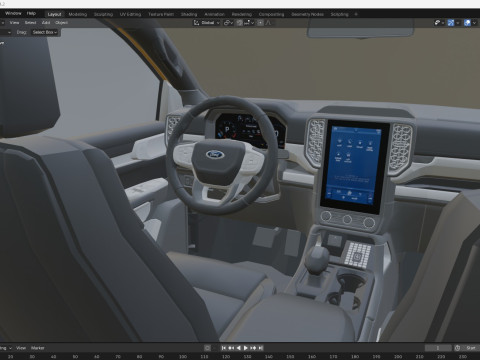Jump to the timeline end frame
Screen dimensions: 480x360
[260, 348]
